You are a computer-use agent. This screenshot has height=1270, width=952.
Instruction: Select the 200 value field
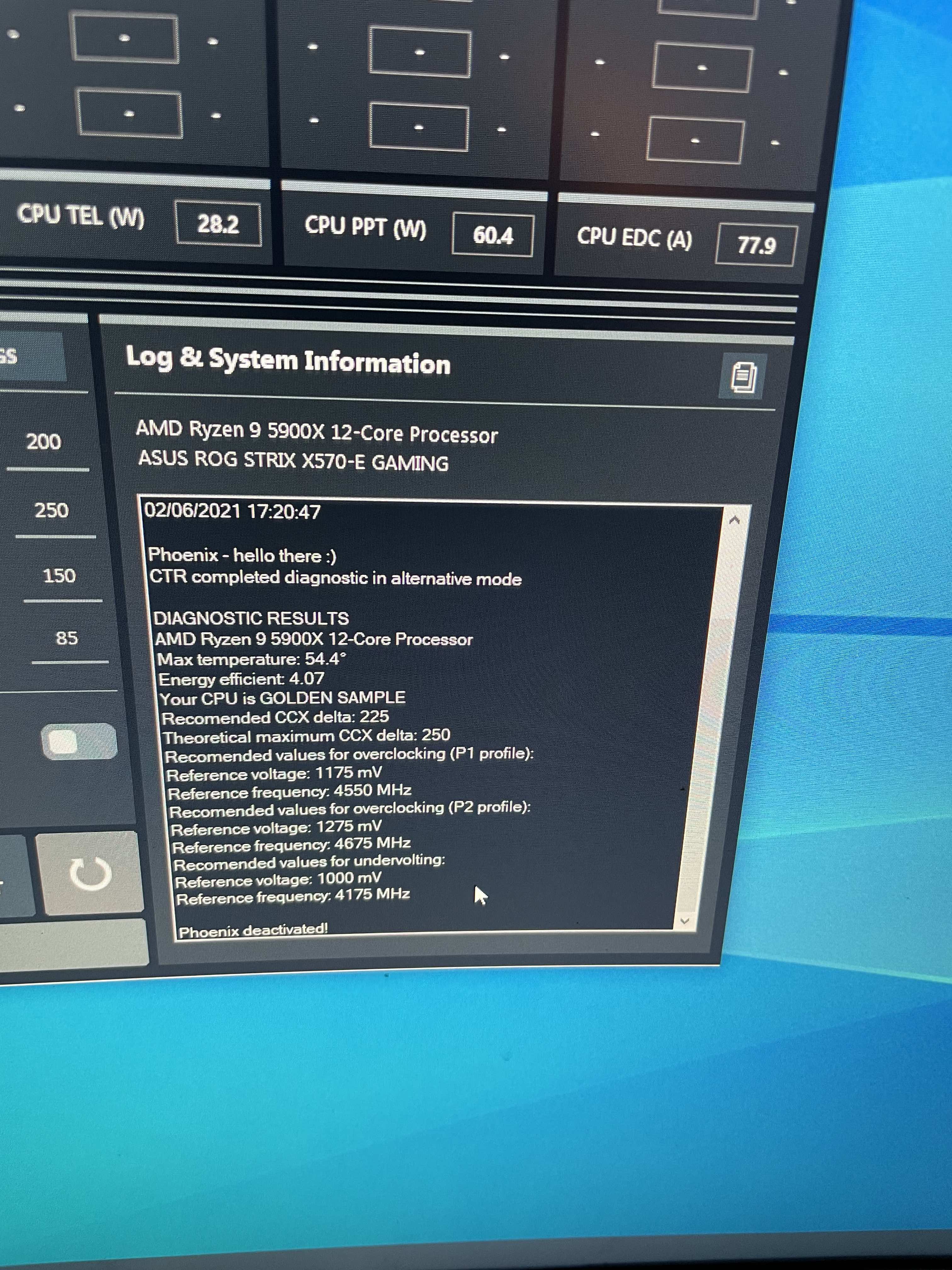pos(45,442)
